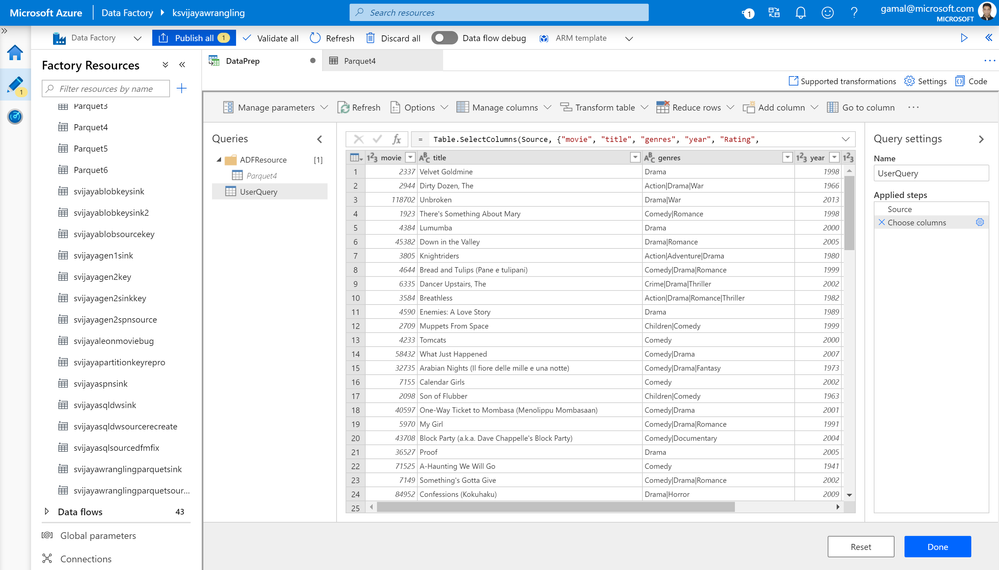Toggle Data flow debug switch
This screenshot has height=570, width=999.
point(444,38)
